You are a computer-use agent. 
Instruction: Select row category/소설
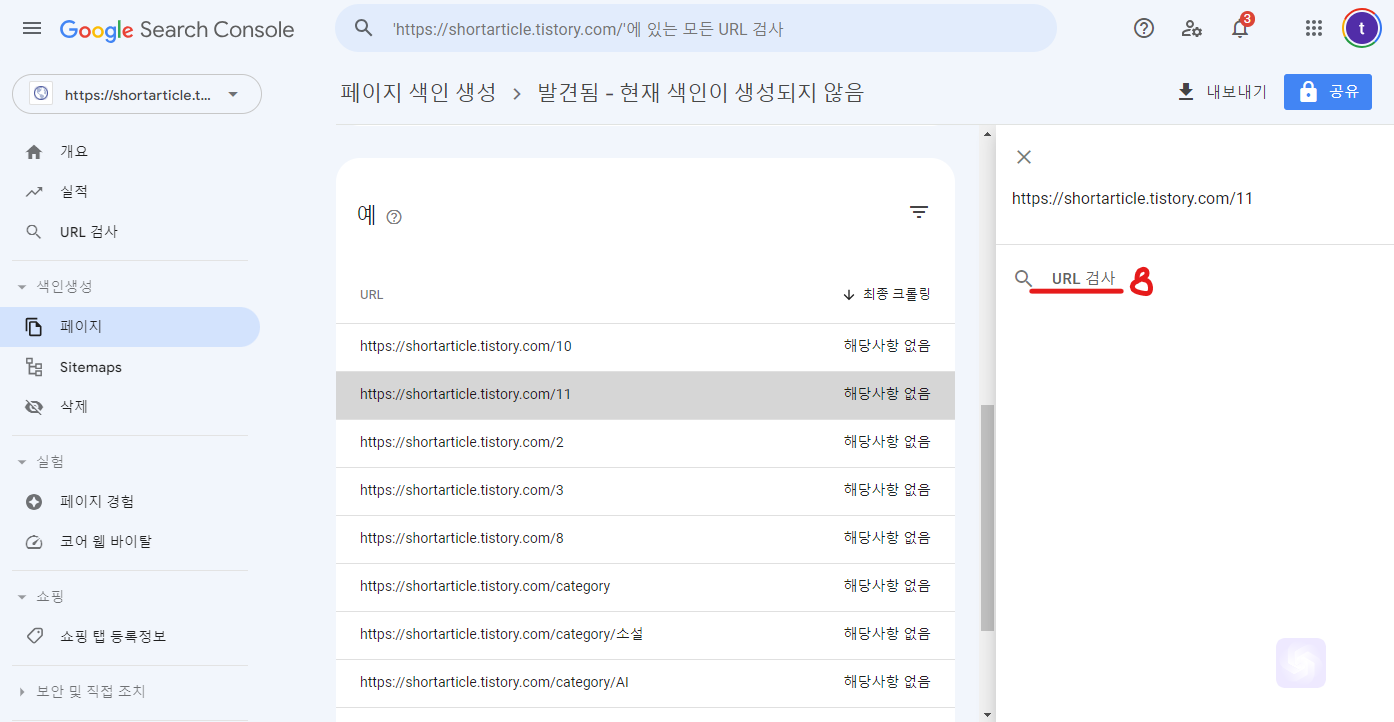[x=645, y=634]
